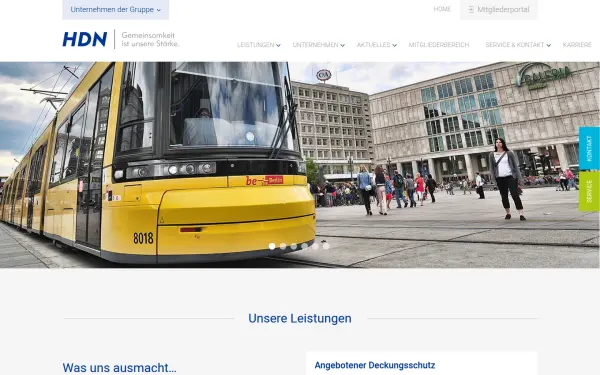Click the slogan Gemeinsamkeit ist unsere Stärke
The height and width of the screenshot is (375, 600).
[x=150, y=39]
